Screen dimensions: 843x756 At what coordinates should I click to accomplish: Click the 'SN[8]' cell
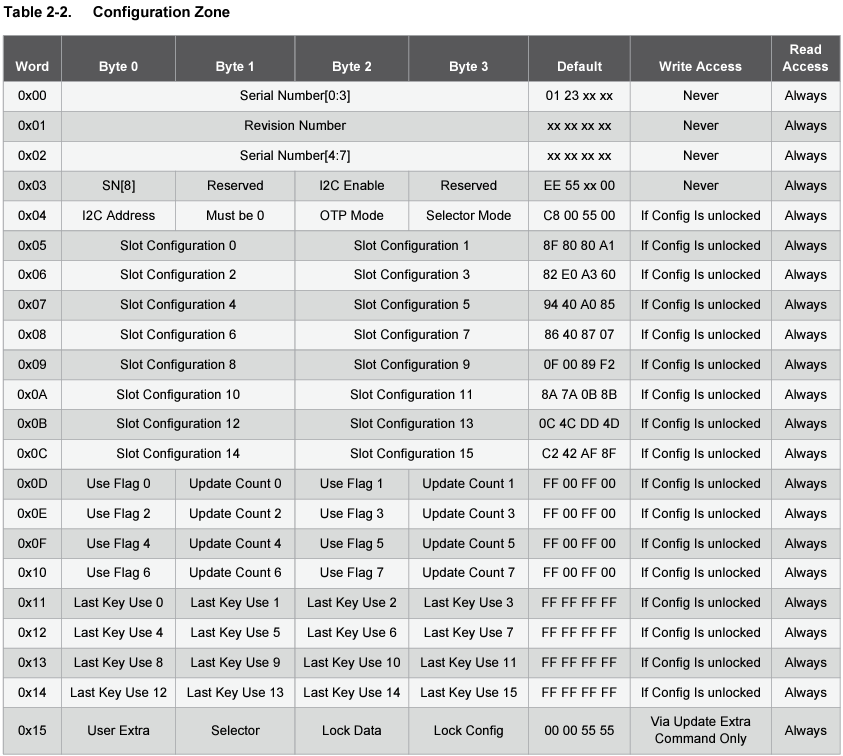(118, 186)
